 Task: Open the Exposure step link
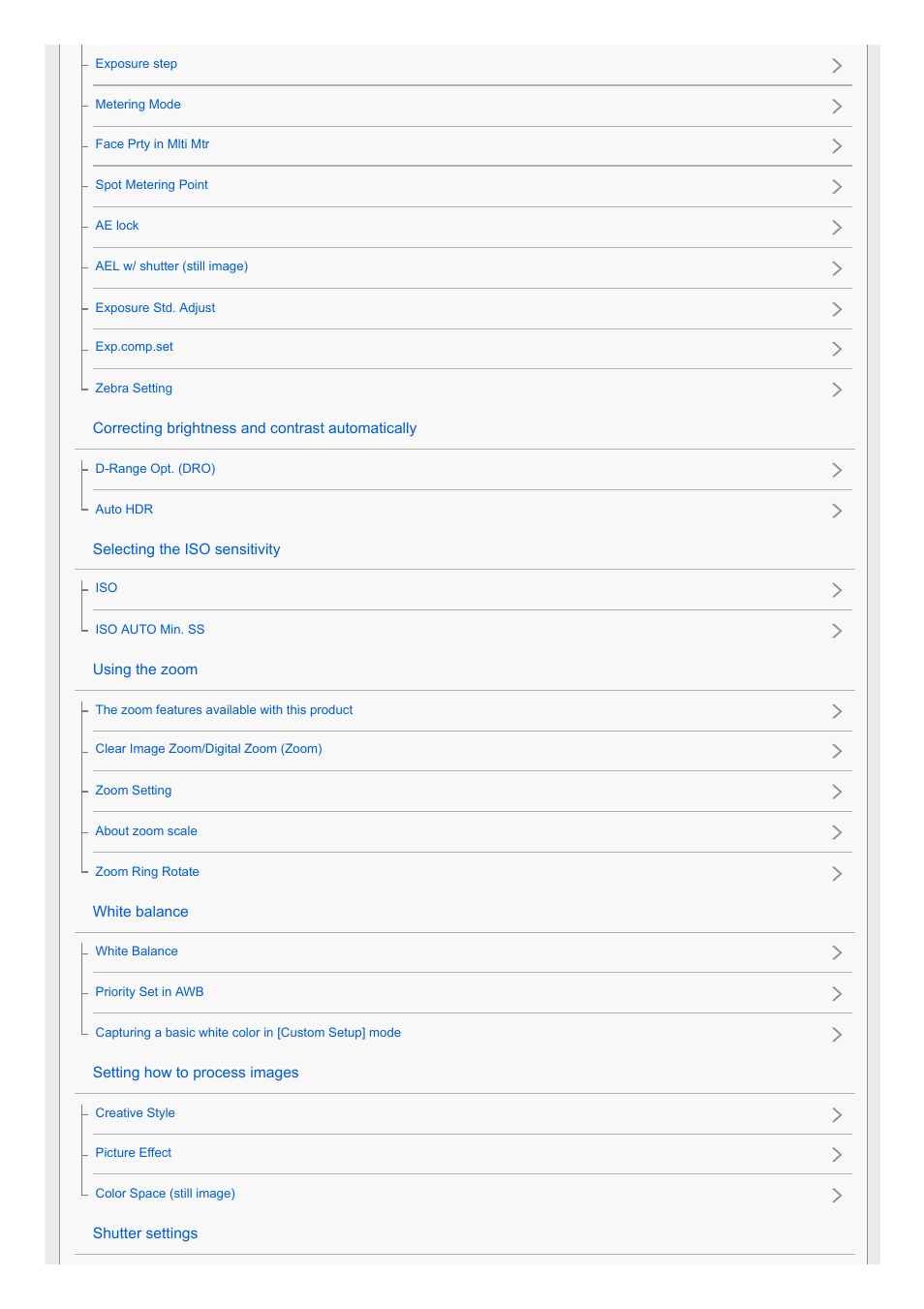coord(137,64)
